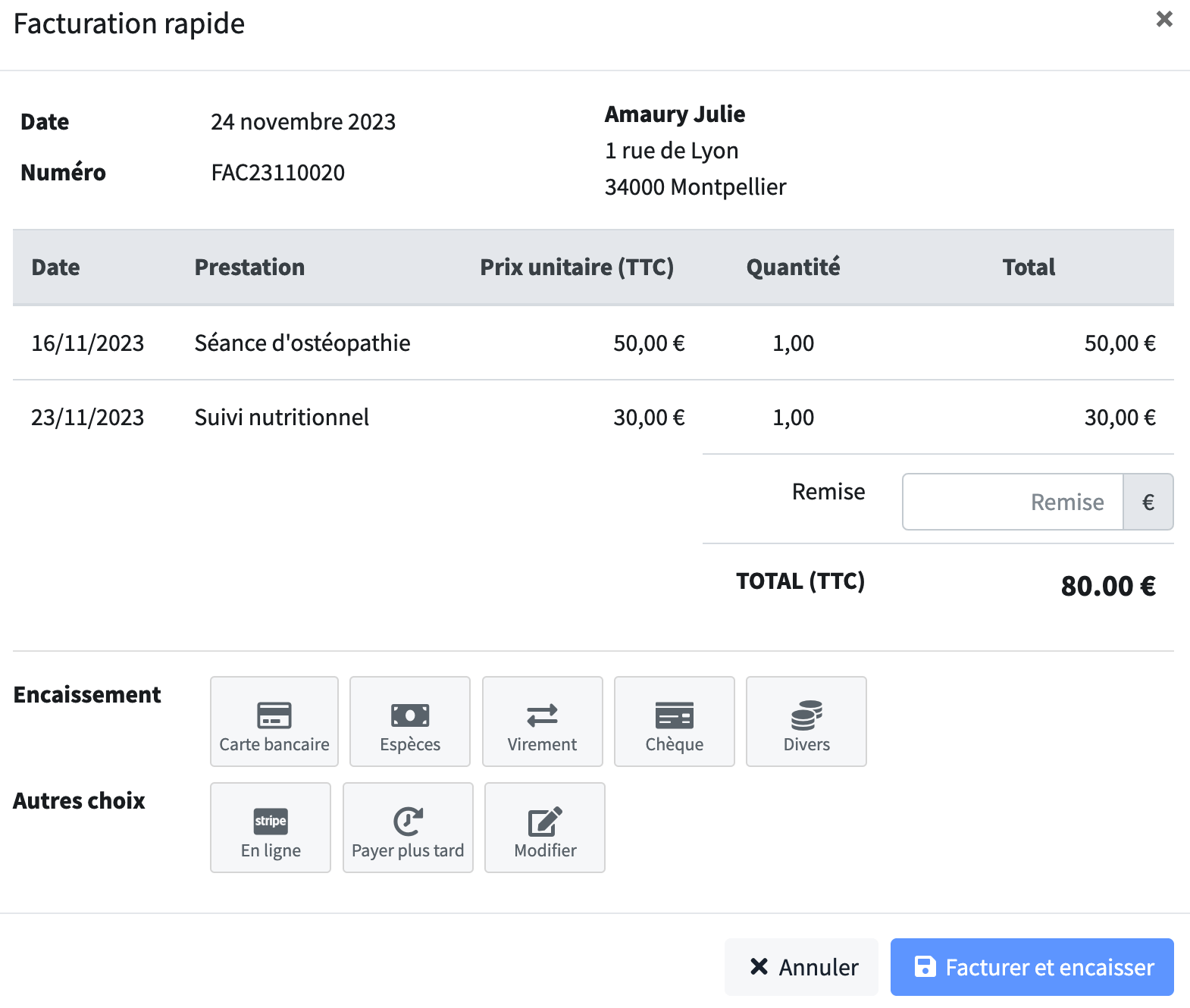The width and height of the screenshot is (1190, 1008).
Task: Click the Total column header
Action: click(1029, 268)
